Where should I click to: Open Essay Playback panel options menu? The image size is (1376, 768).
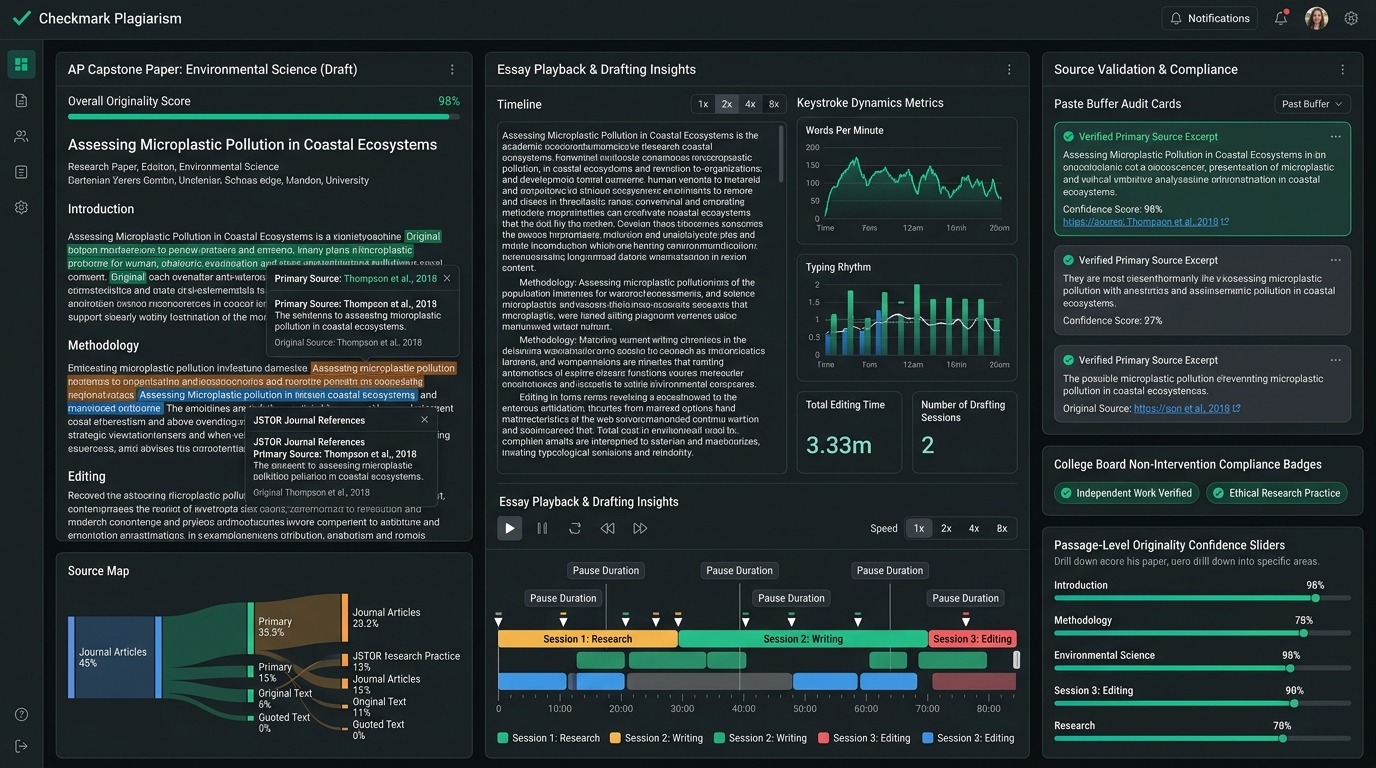[x=1009, y=70]
